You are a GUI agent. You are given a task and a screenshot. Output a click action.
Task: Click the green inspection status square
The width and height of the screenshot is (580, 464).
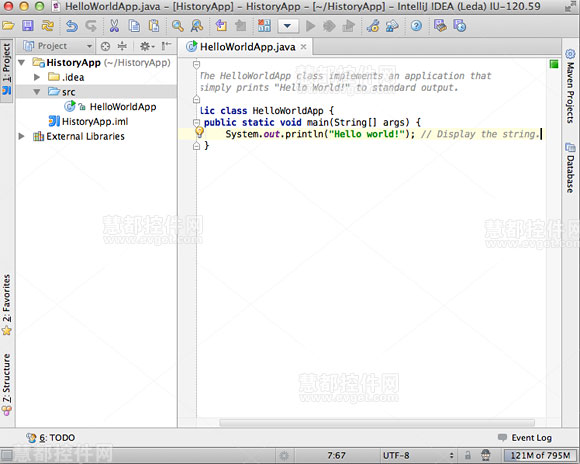(x=554, y=64)
